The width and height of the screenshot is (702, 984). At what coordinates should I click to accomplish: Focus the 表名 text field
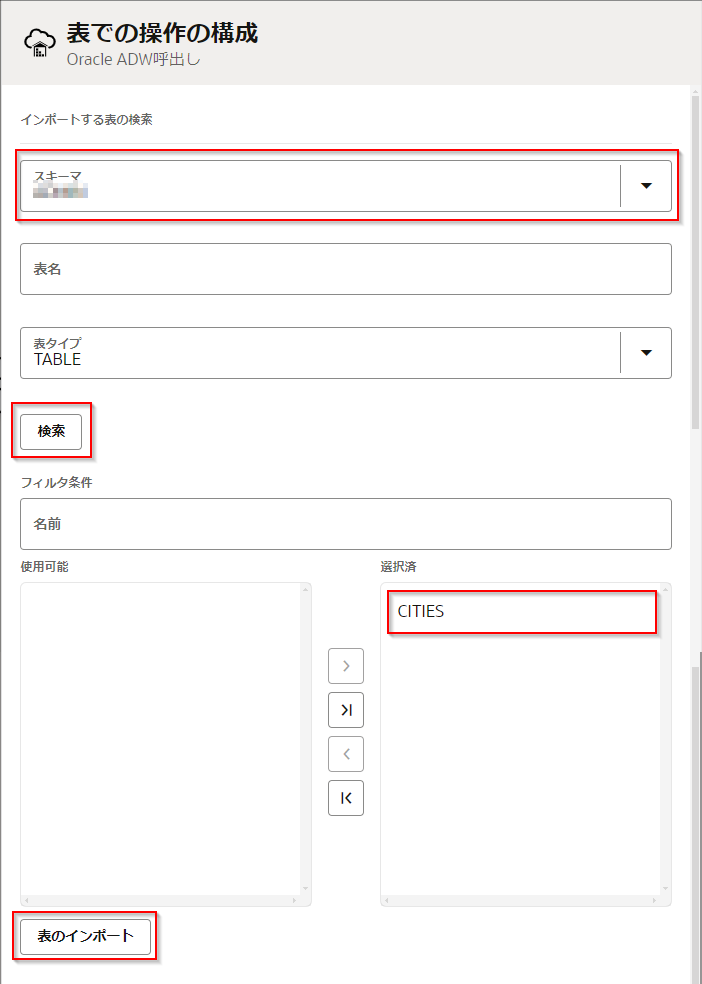[345, 269]
